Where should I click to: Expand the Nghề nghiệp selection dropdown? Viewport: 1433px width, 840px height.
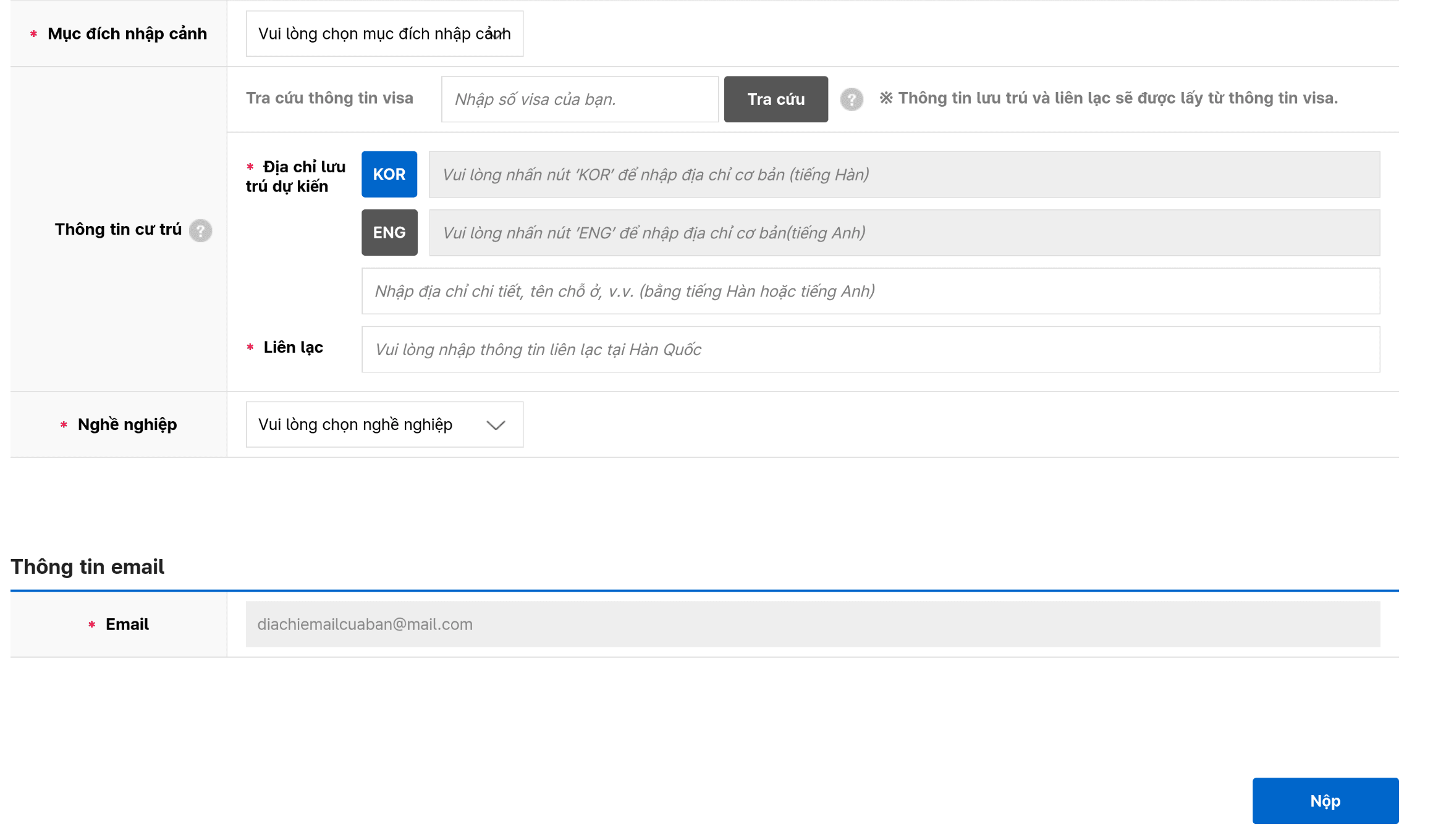click(384, 425)
